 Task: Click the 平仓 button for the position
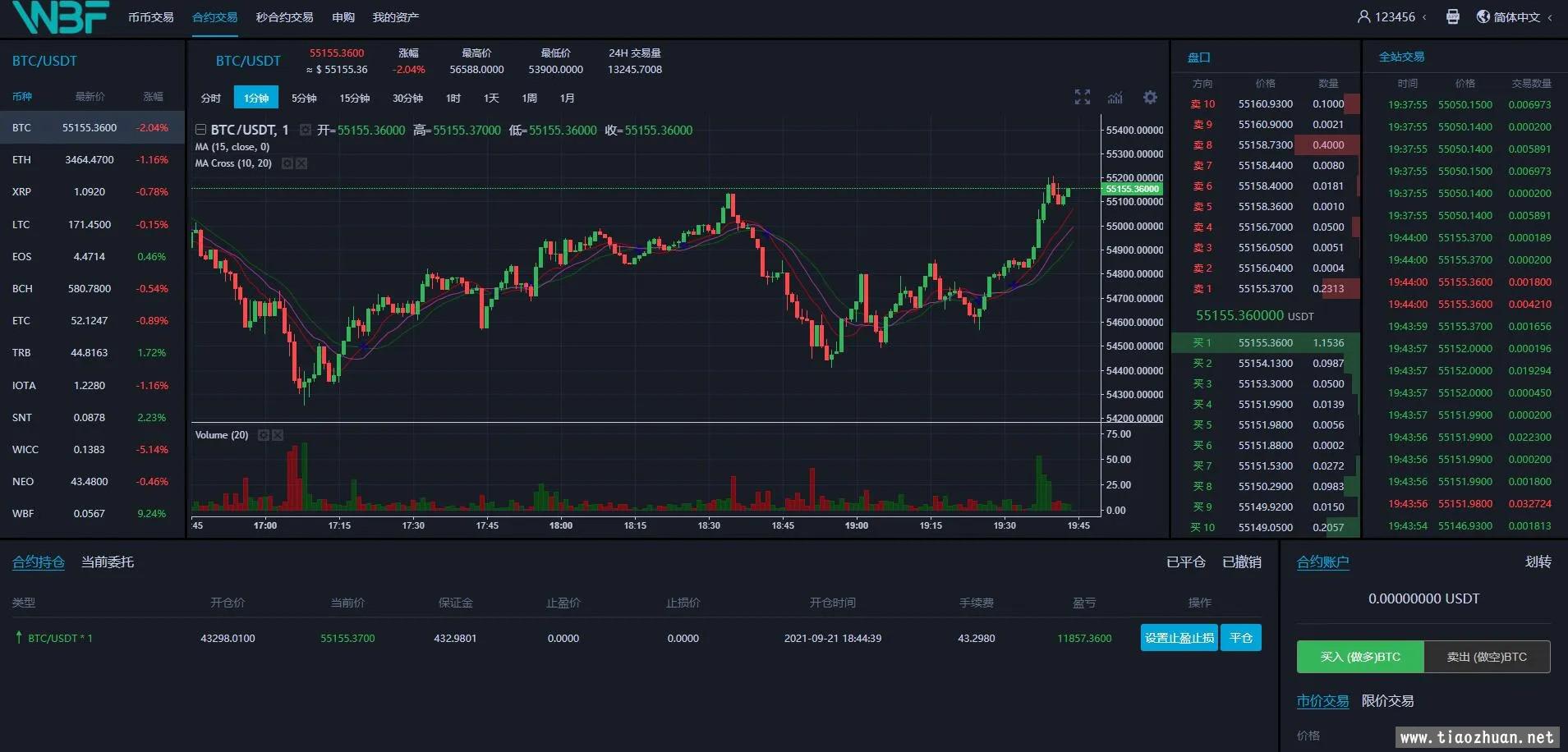pyautogui.click(x=1240, y=638)
